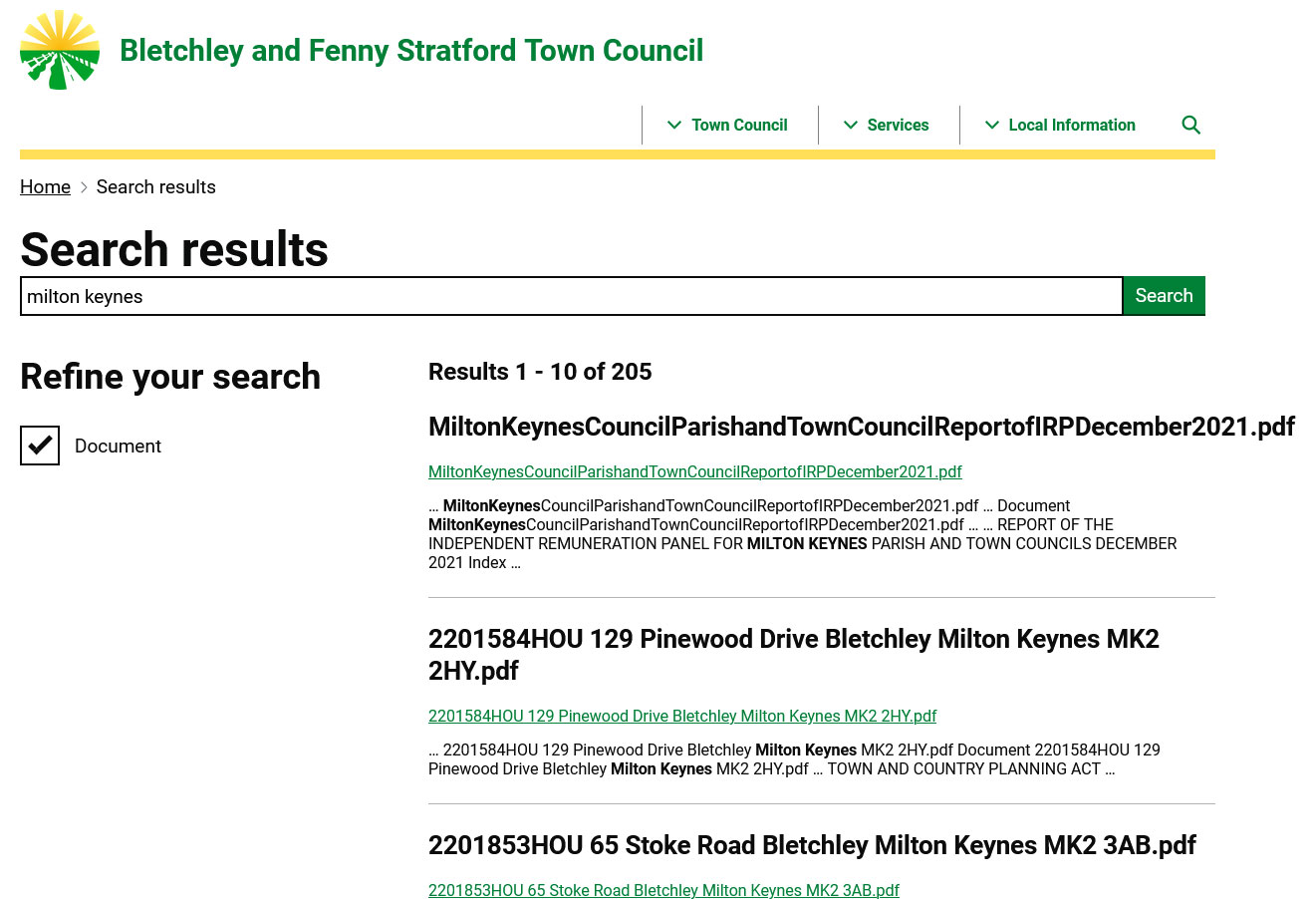1316x899 pixels.
Task: Click the Bletchley council sunburst logo
Action: (60, 50)
